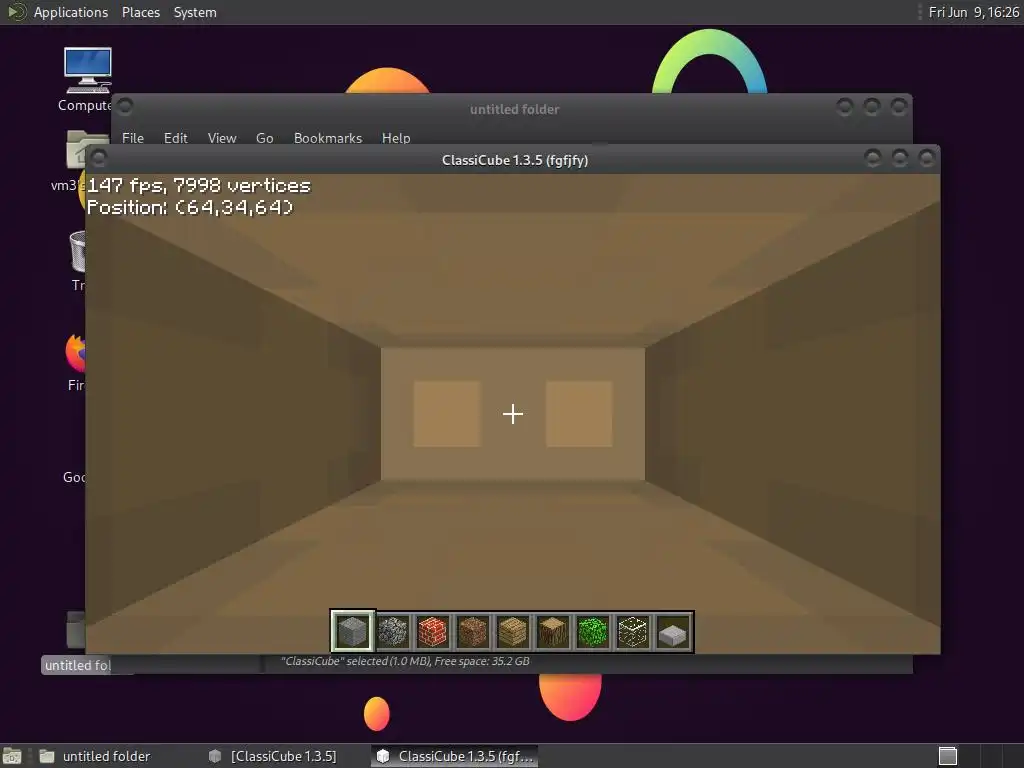Open the Edit menu in untitled folder window
Screen dimensions: 1024x768
pos(176,138)
